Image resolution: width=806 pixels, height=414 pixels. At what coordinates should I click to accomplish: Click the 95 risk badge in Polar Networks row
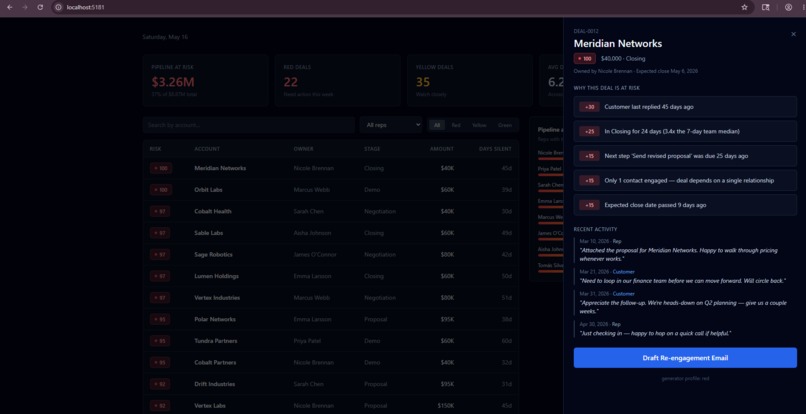point(160,319)
